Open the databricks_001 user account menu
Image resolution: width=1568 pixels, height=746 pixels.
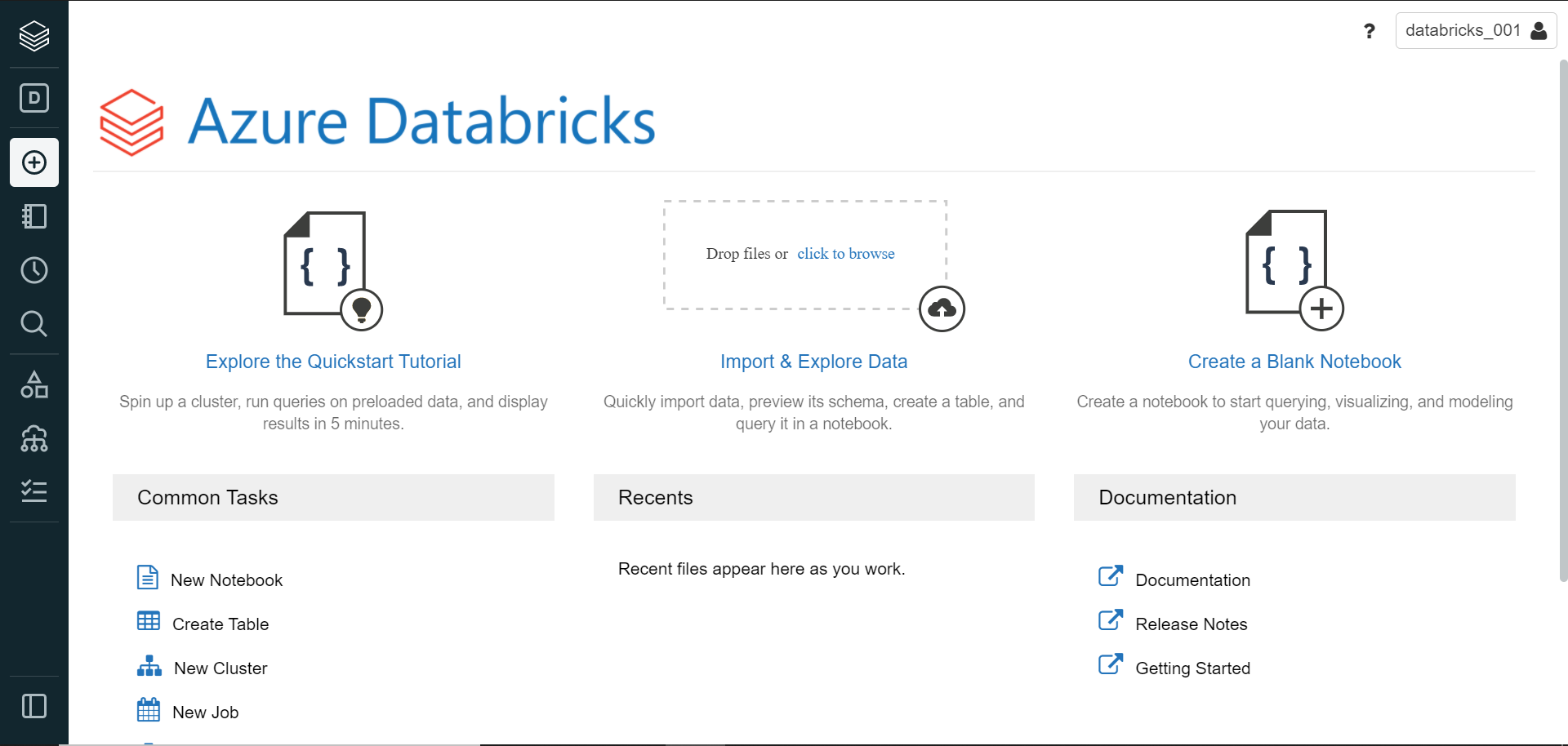tap(1476, 31)
